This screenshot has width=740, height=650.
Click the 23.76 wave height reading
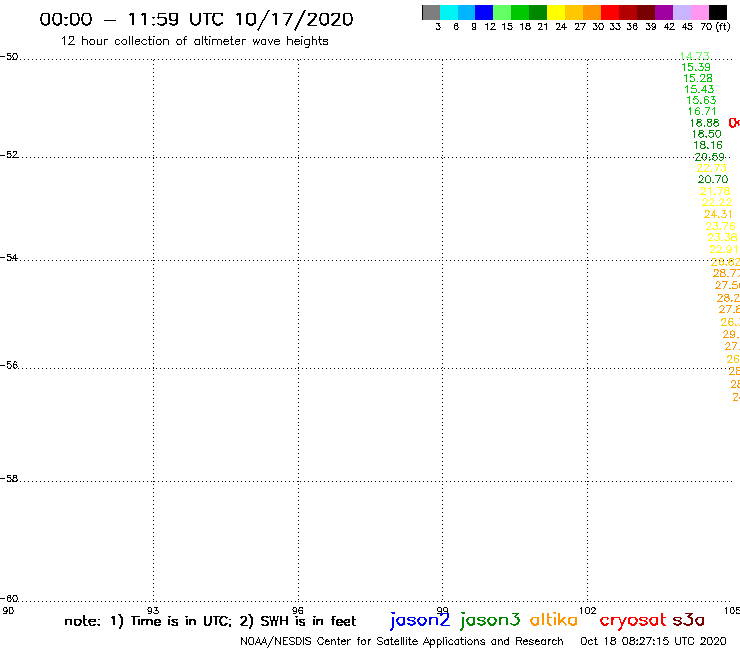[720, 226]
